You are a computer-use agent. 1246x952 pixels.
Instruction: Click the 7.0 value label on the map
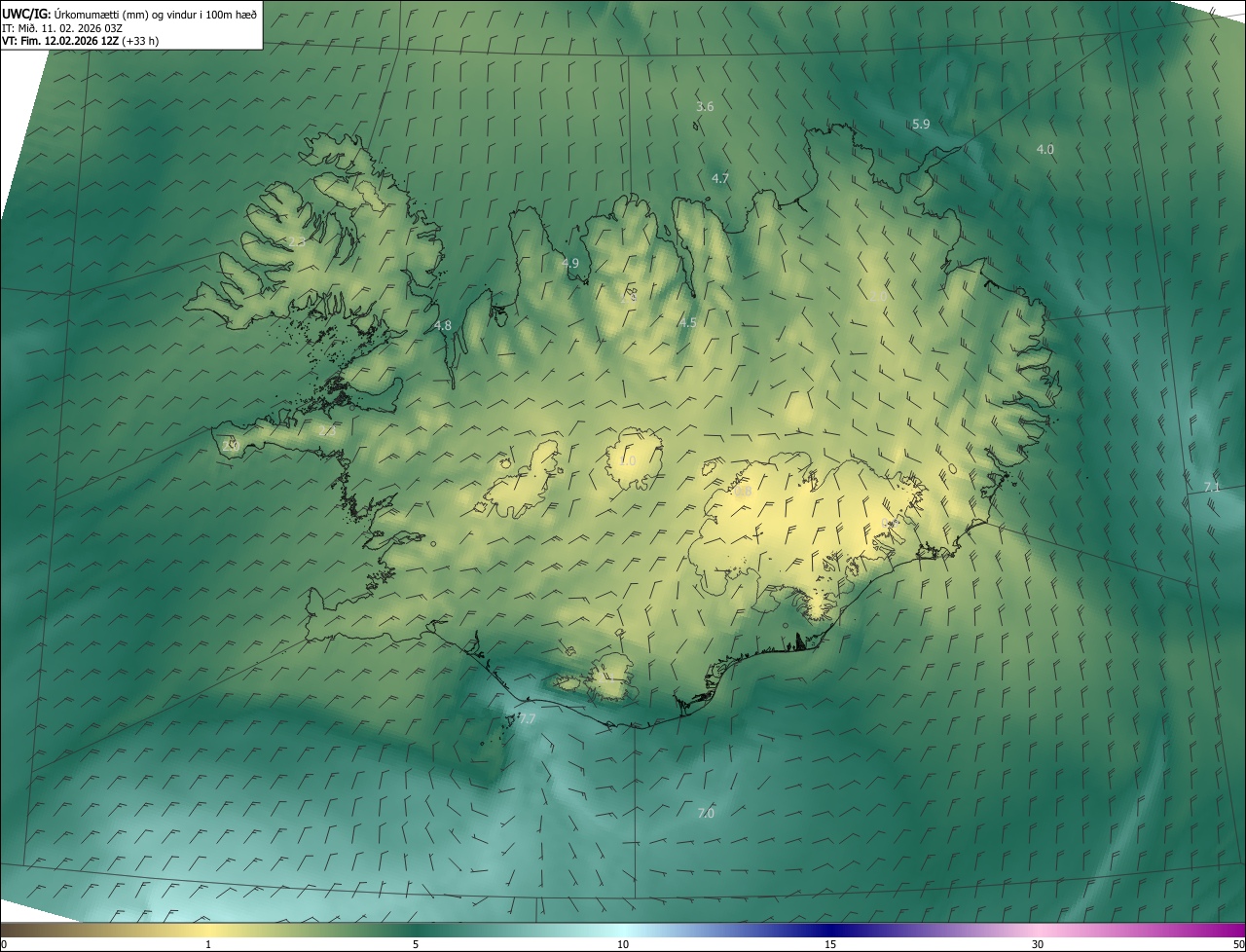click(x=706, y=813)
